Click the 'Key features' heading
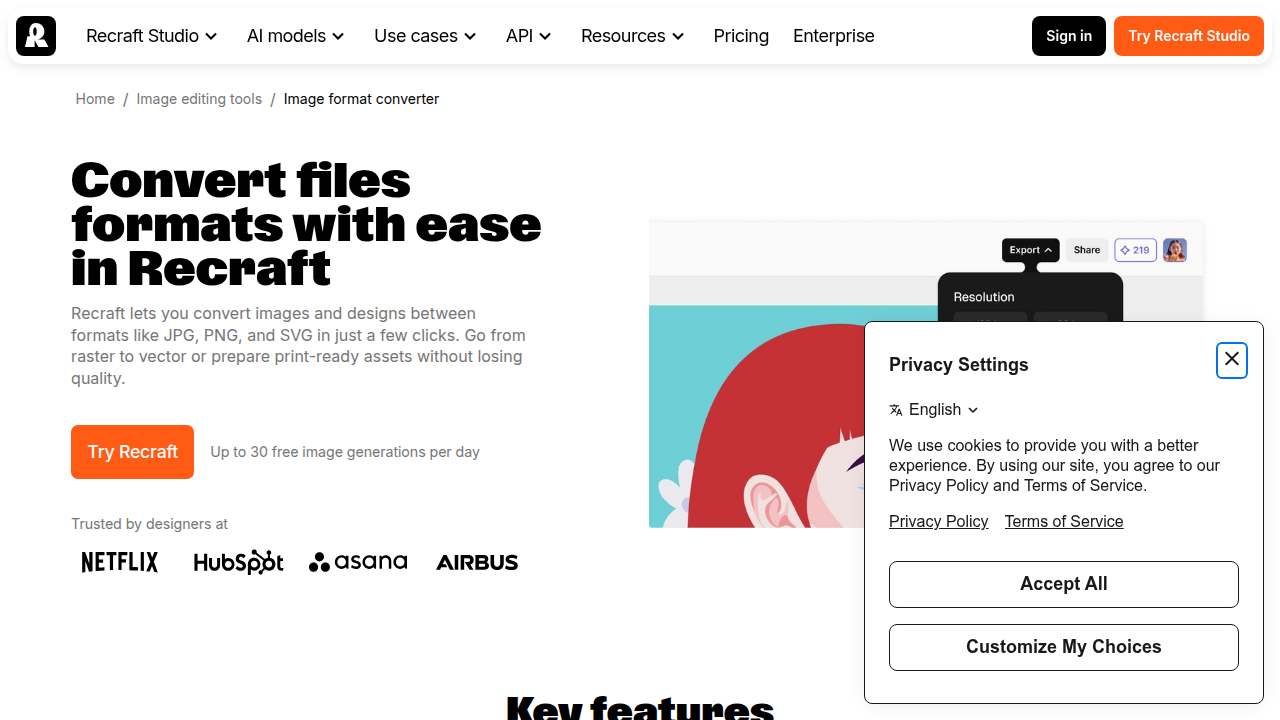 (640, 708)
